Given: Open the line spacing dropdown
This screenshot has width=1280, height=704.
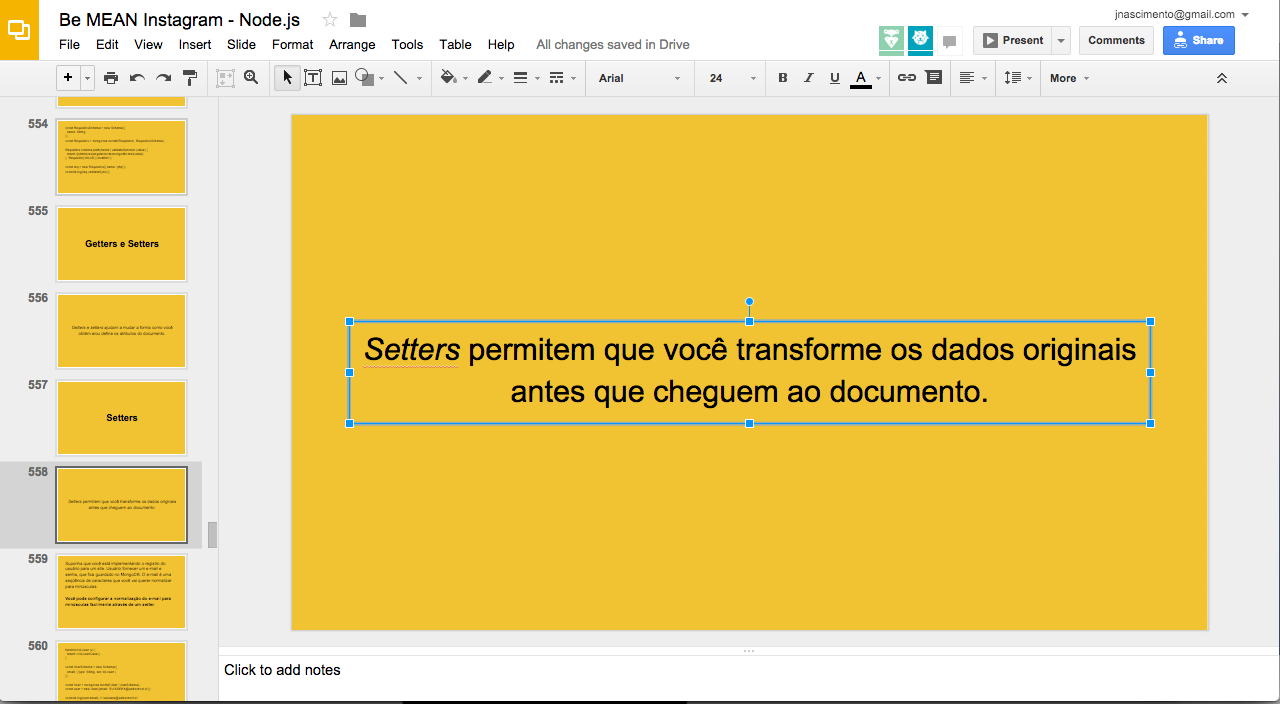Looking at the screenshot, I should pos(1017,78).
